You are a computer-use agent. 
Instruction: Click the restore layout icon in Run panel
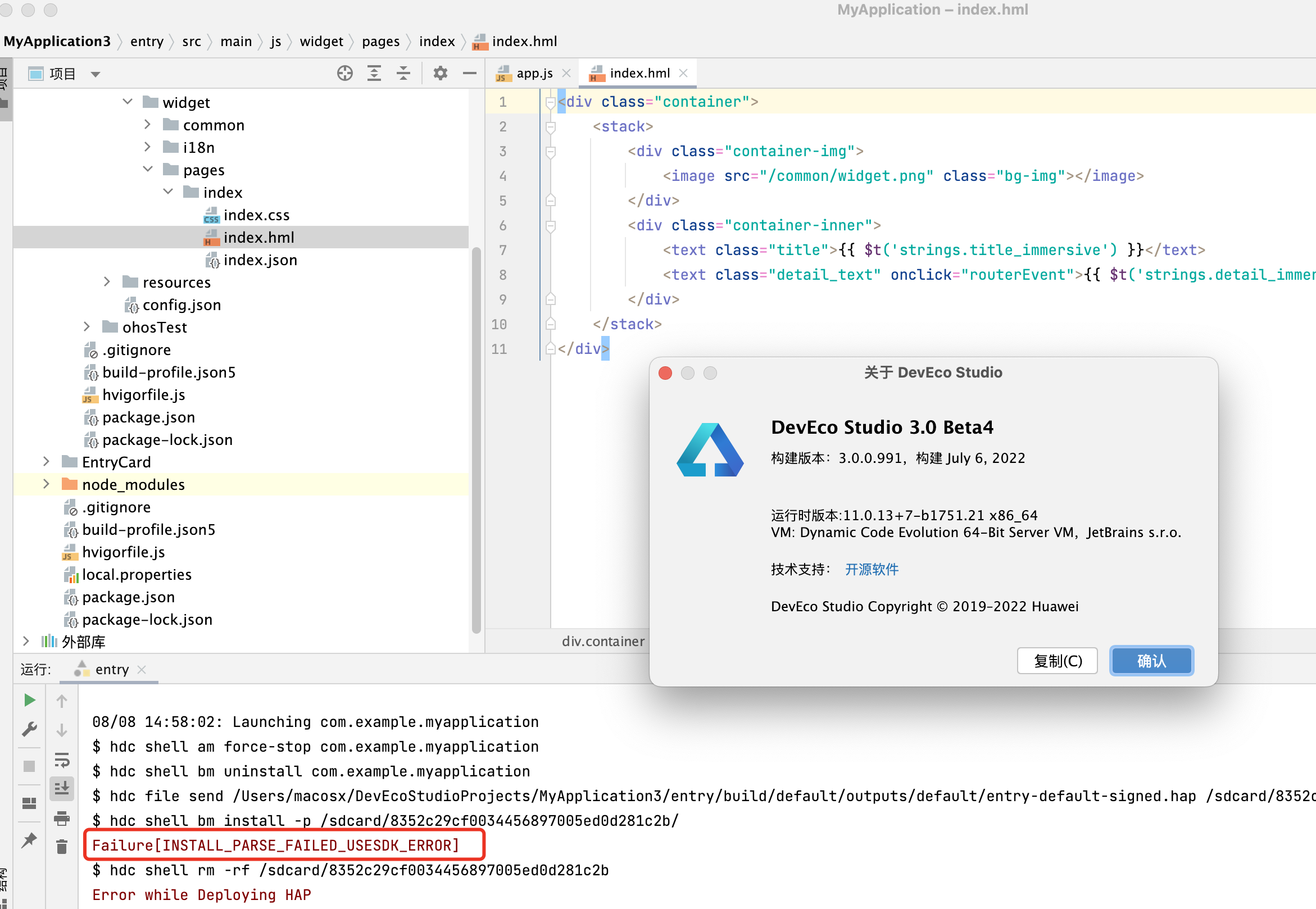pyautogui.click(x=30, y=803)
